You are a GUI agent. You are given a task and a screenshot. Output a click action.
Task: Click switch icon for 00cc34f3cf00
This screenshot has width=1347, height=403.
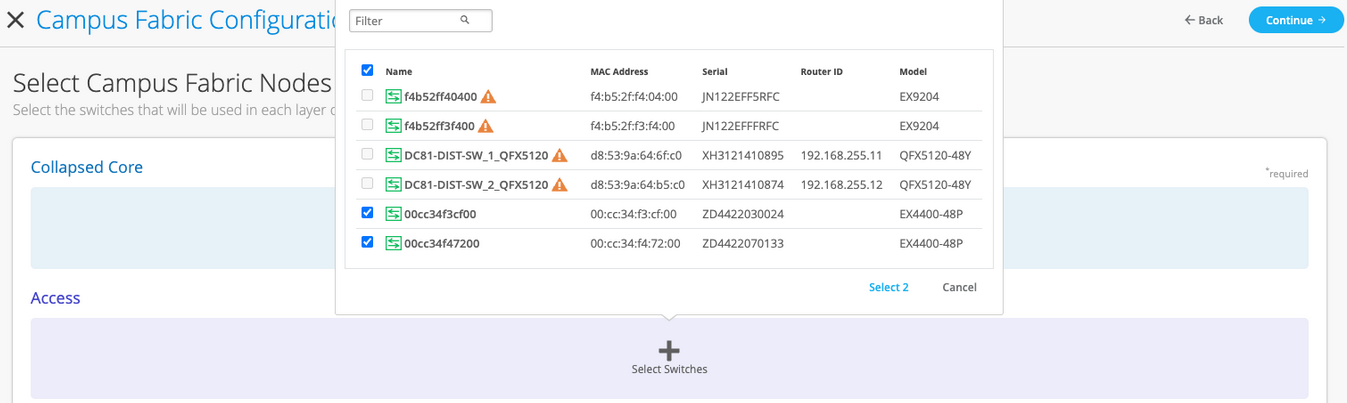click(393, 214)
